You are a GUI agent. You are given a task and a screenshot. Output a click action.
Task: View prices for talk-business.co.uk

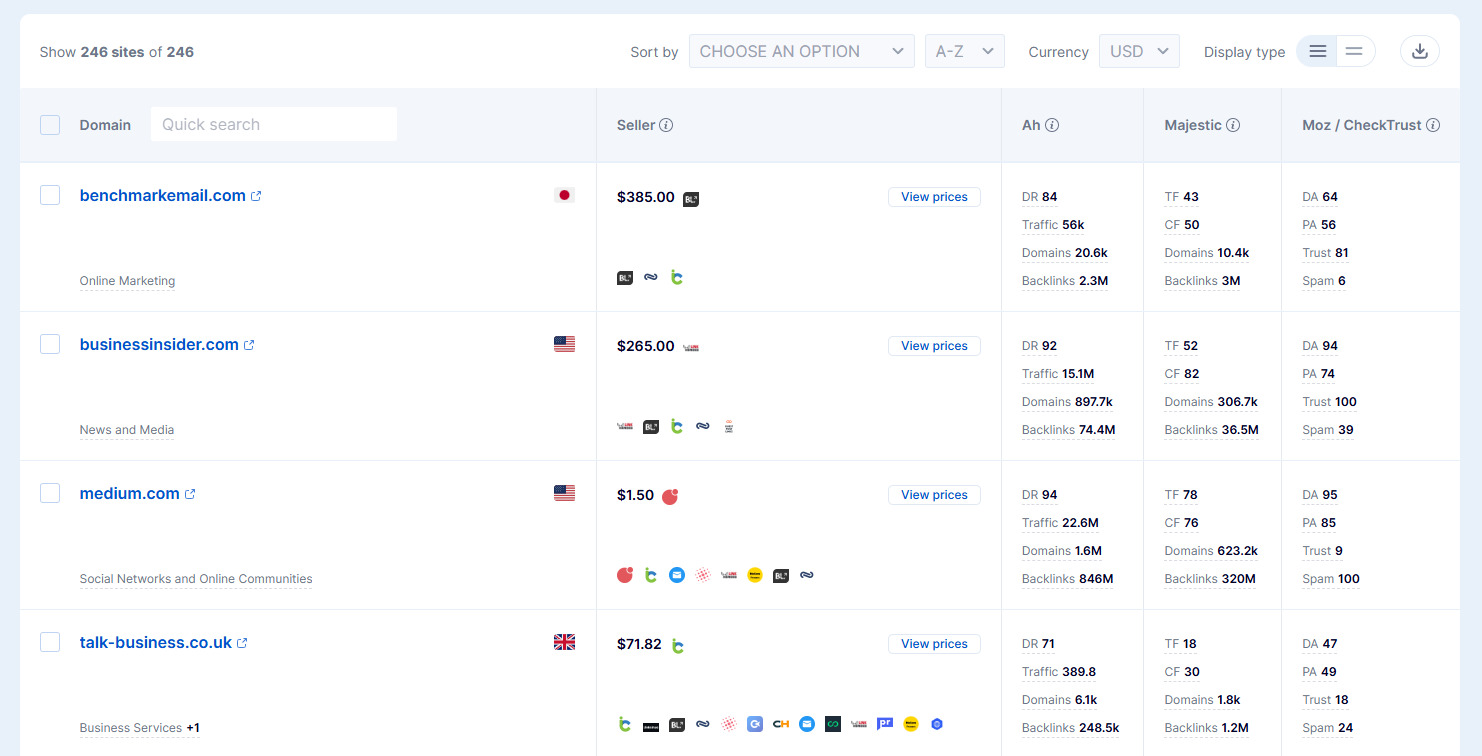click(x=934, y=644)
